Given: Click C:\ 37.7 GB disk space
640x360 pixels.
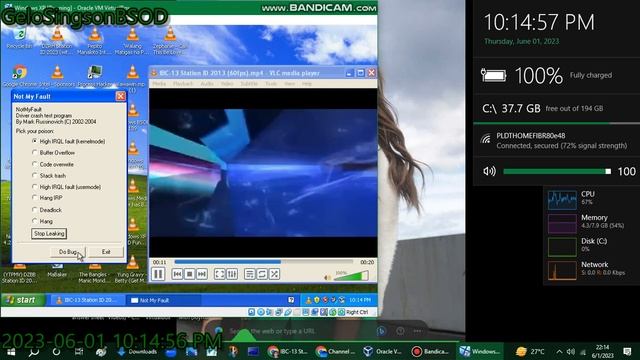Looking at the screenshot, I should point(542,108).
